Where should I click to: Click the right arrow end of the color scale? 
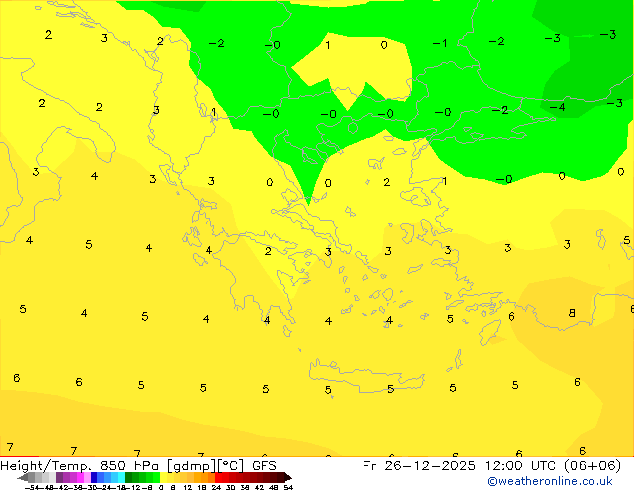(x=288, y=477)
